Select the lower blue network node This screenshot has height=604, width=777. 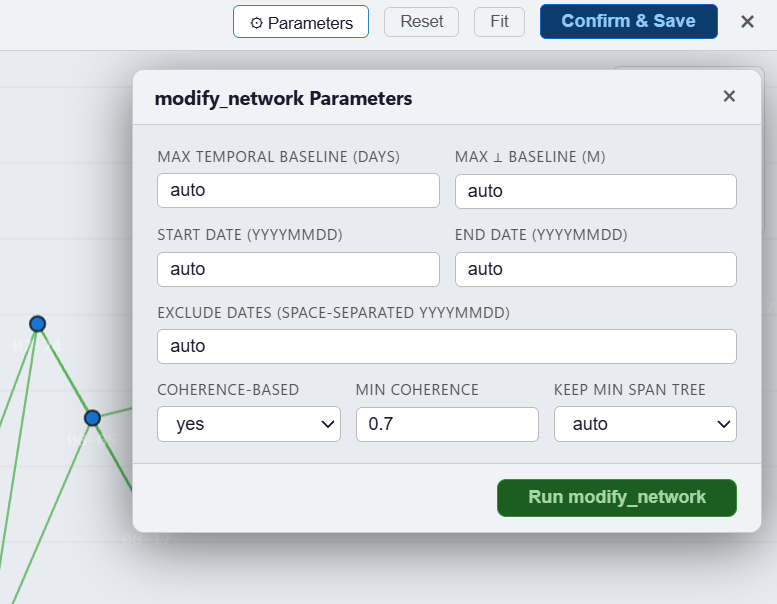point(92,417)
